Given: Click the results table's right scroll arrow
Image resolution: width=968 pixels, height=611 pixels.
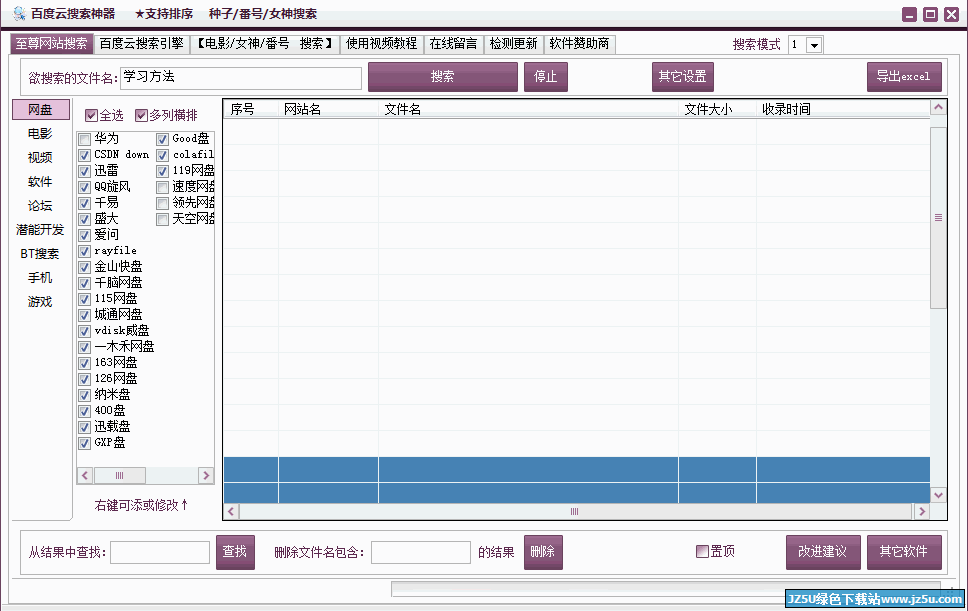Looking at the screenshot, I should (922, 511).
